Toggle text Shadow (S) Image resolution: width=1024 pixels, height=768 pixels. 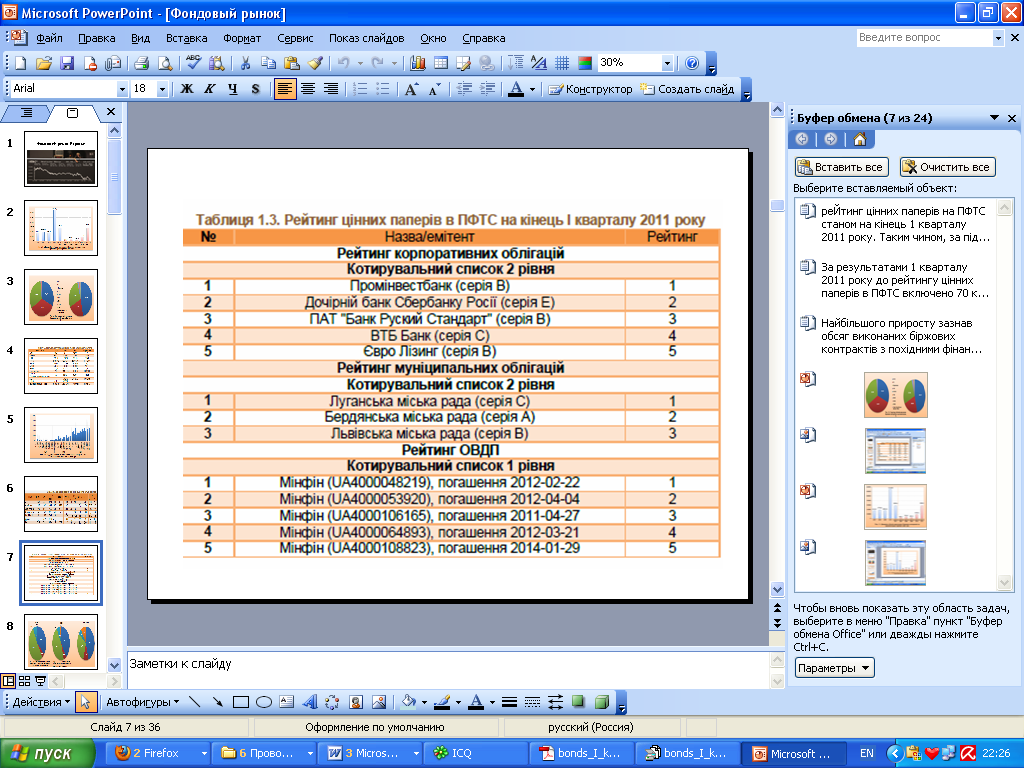pyautogui.click(x=255, y=89)
